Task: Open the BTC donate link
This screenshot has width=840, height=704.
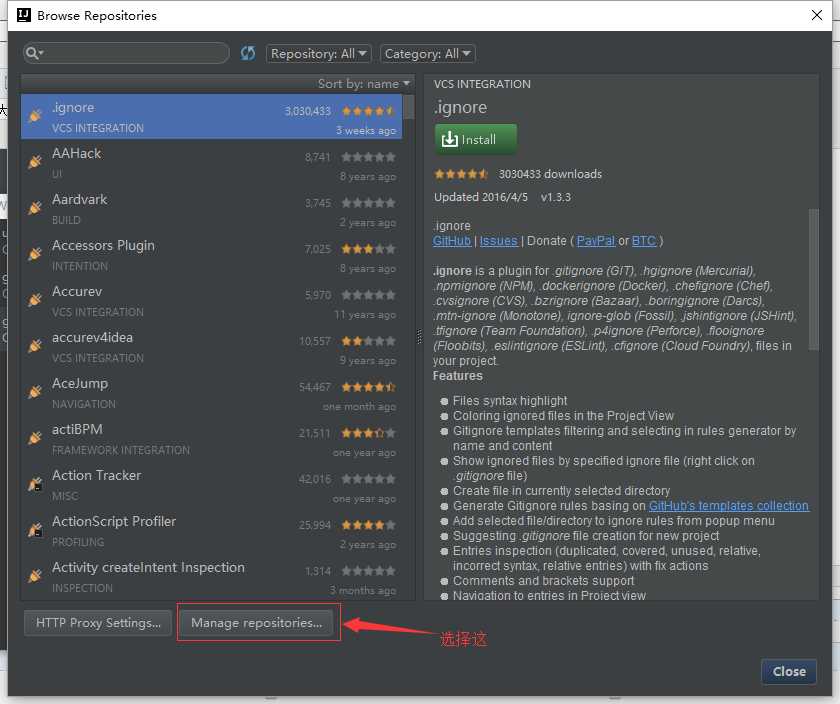Action: coord(644,241)
